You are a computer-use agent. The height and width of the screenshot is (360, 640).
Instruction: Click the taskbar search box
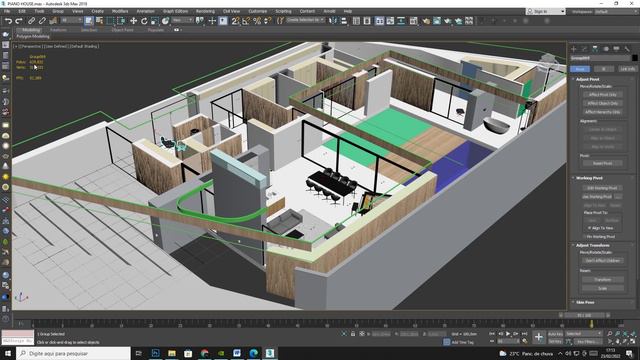point(73,353)
